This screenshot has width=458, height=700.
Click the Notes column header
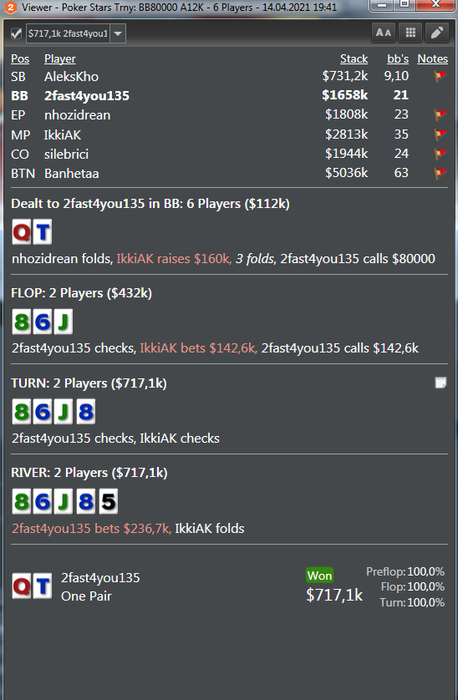(x=433, y=59)
